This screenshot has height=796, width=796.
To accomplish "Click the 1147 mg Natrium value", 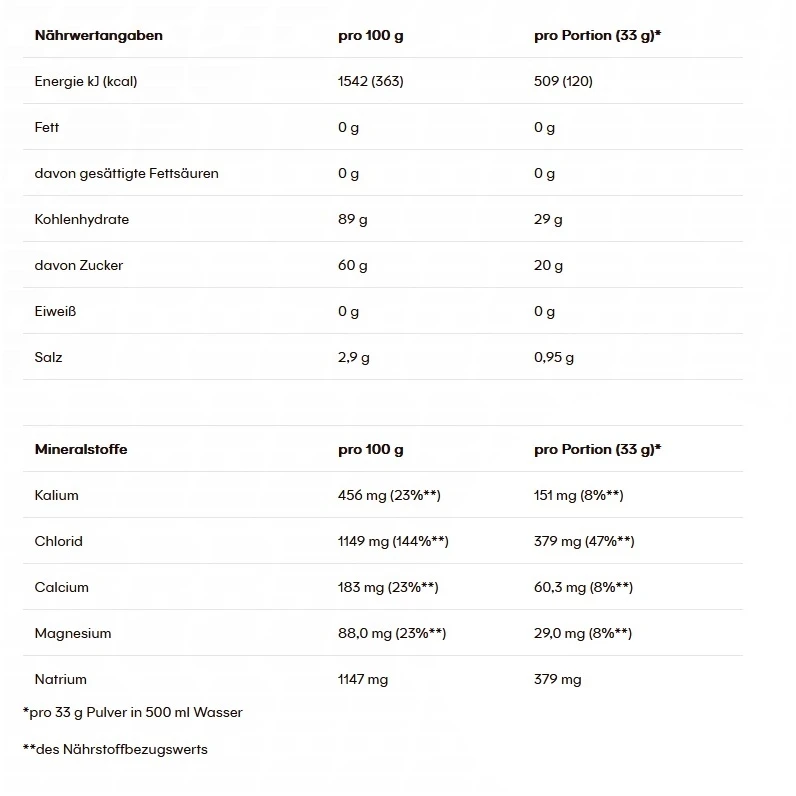I will pyautogui.click(x=363, y=680).
